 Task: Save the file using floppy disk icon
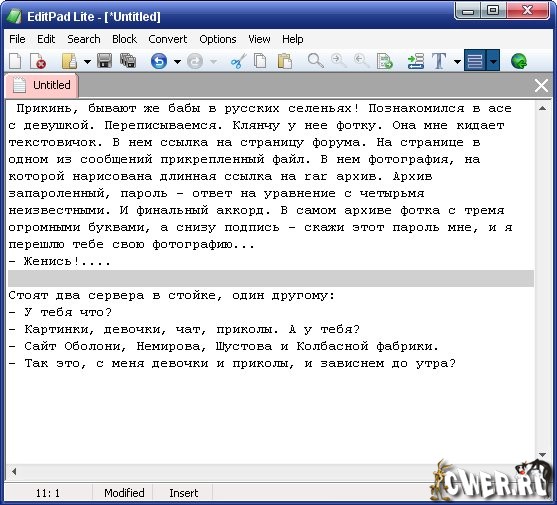click(x=104, y=61)
